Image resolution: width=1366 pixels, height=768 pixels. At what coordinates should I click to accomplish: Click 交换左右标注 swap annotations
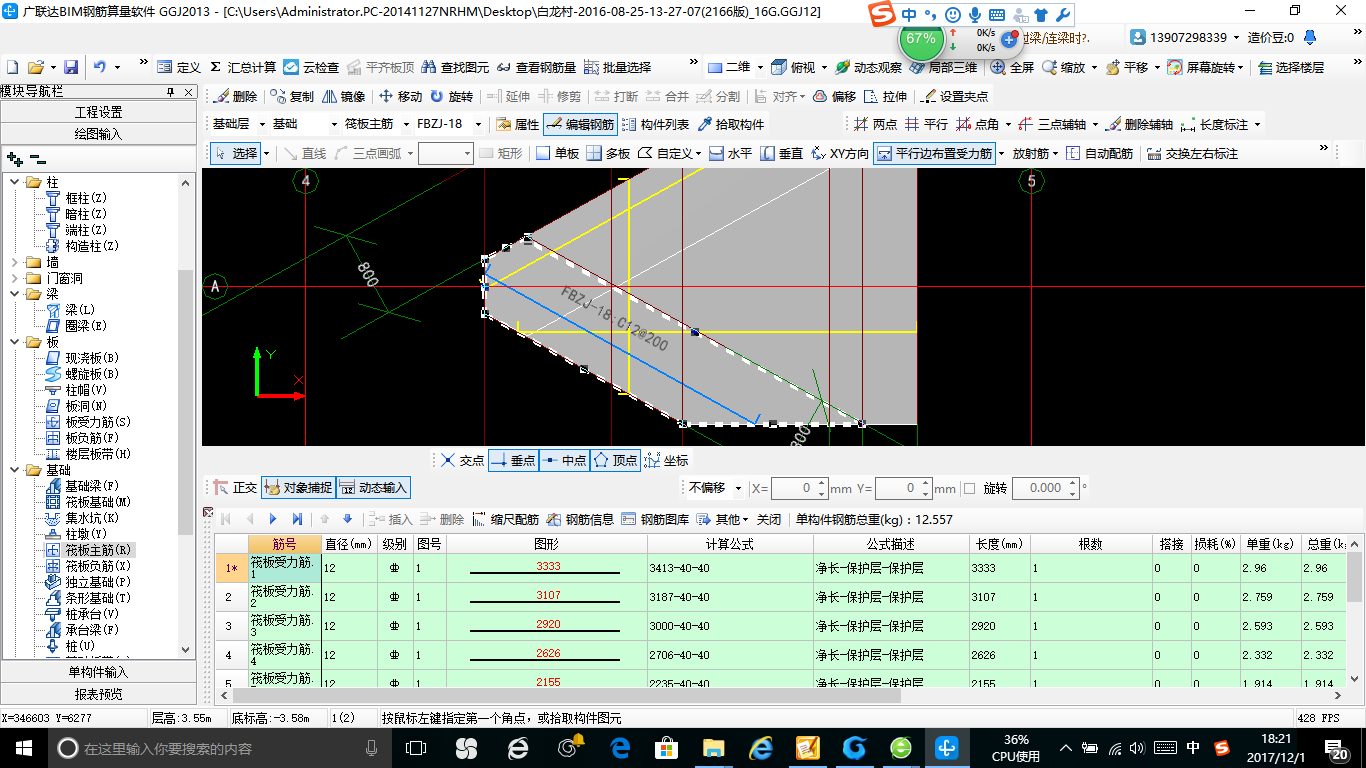point(1193,153)
